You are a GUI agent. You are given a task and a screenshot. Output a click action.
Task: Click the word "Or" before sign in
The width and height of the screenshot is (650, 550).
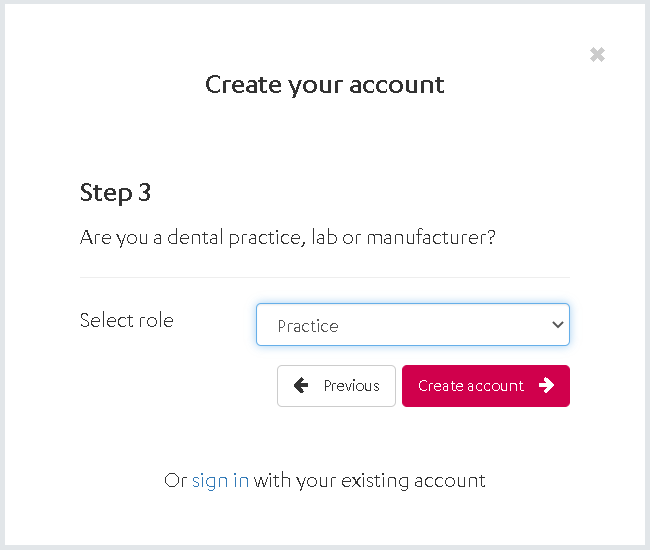[x=175, y=481]
